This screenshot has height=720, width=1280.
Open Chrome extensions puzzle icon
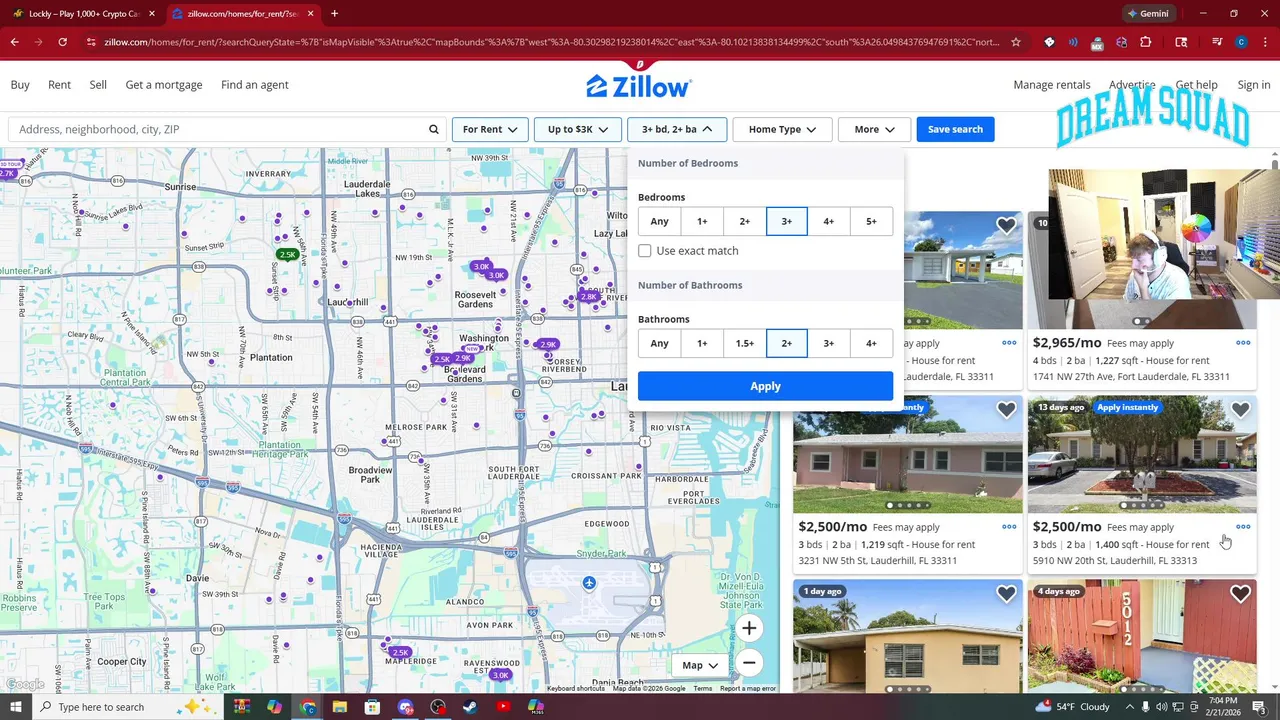(x=1146, y=42)
